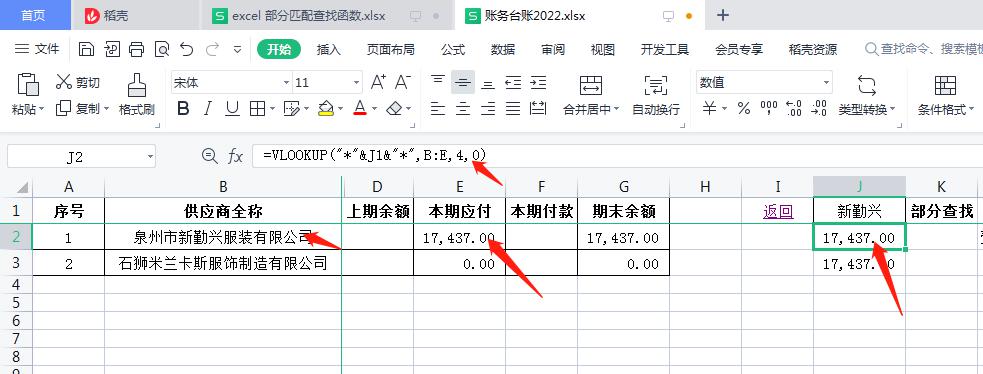The height and width of the screenshot is (374, 983).
Task: Increase font size with A+ icon
Action: pyautogui.click(x=378, y=82)
